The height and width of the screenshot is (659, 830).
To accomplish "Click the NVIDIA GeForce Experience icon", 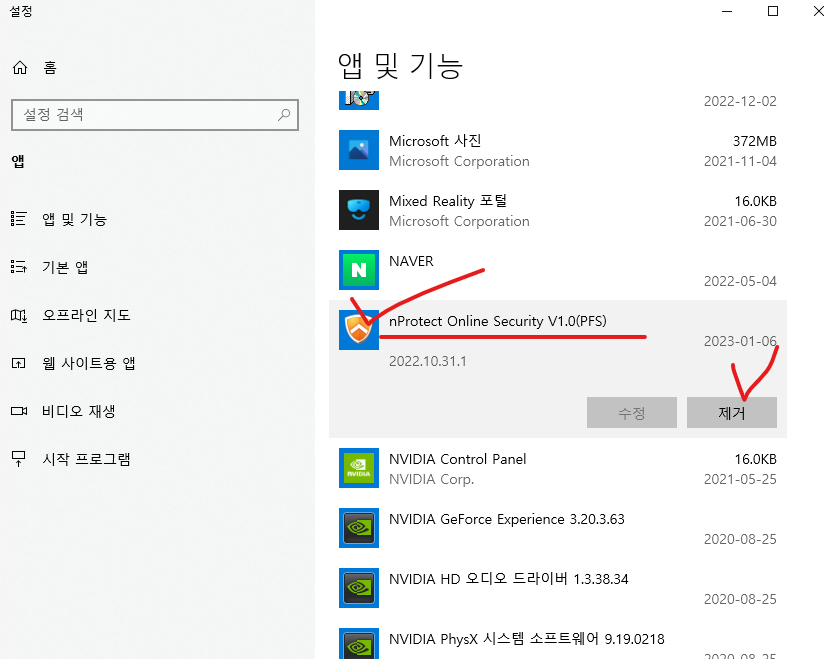I will coord(359,528).
